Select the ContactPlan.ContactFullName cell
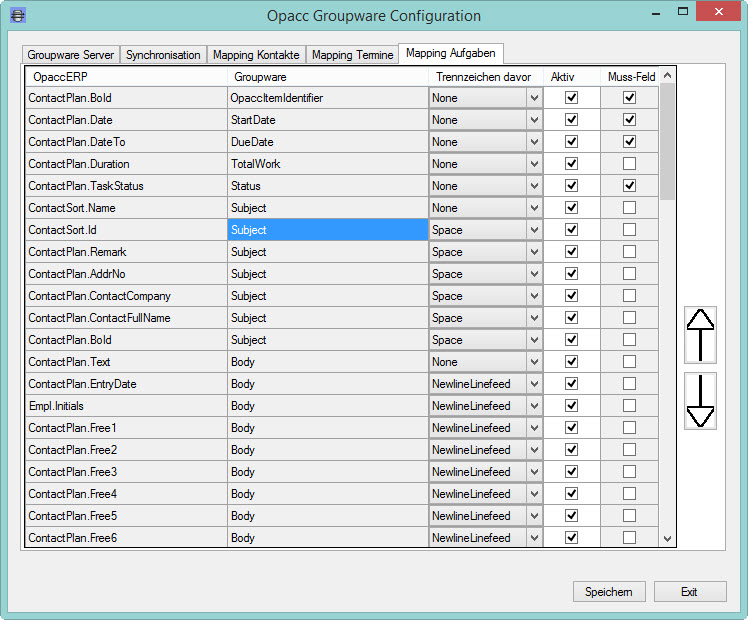The image size is (748, 620). (x=126, y=318)
